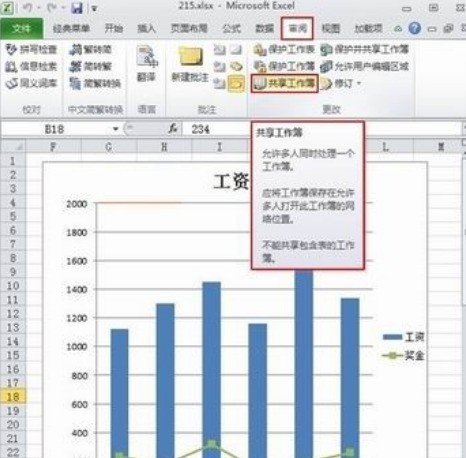Click the Undo icon in quick access toolbar
Screen dimensions: 466x458
(x=28, y=8)
